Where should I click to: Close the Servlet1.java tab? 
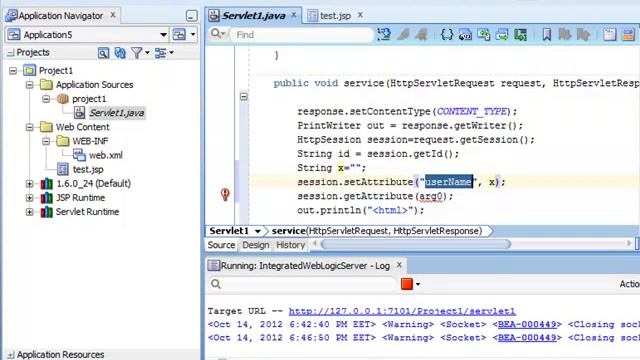click(293, 15)
